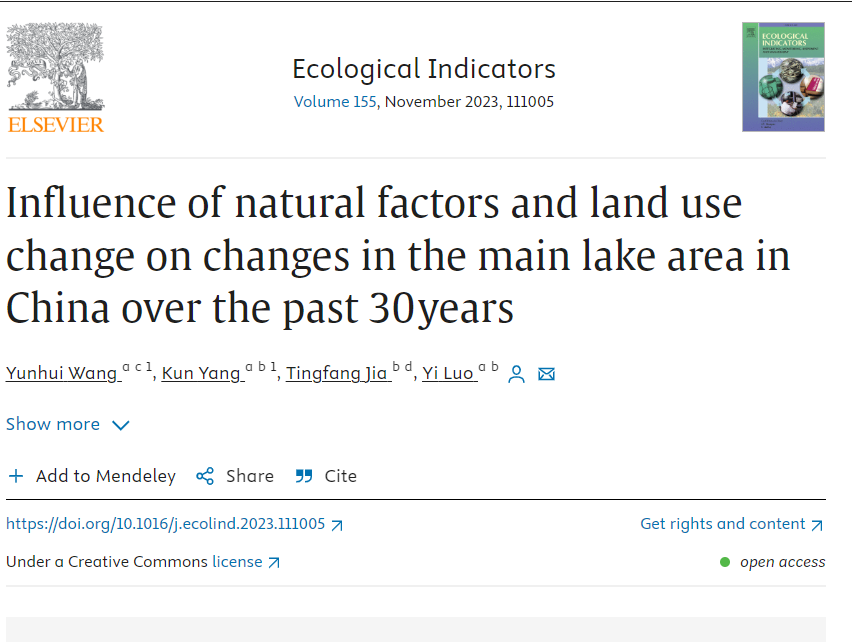Click the author email envelope icon
This screenshot has height=642, width=852.
[x=546, y=374]
